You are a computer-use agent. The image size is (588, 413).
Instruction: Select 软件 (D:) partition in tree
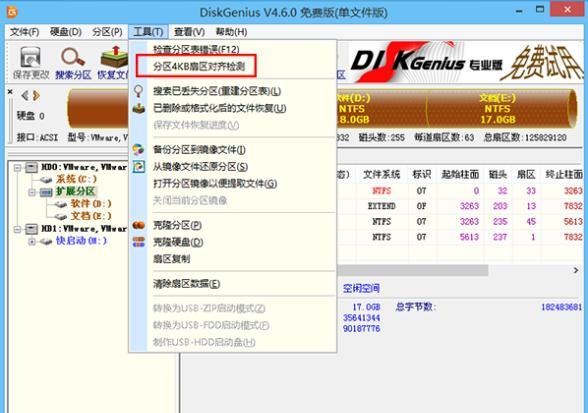coord(91,204)
